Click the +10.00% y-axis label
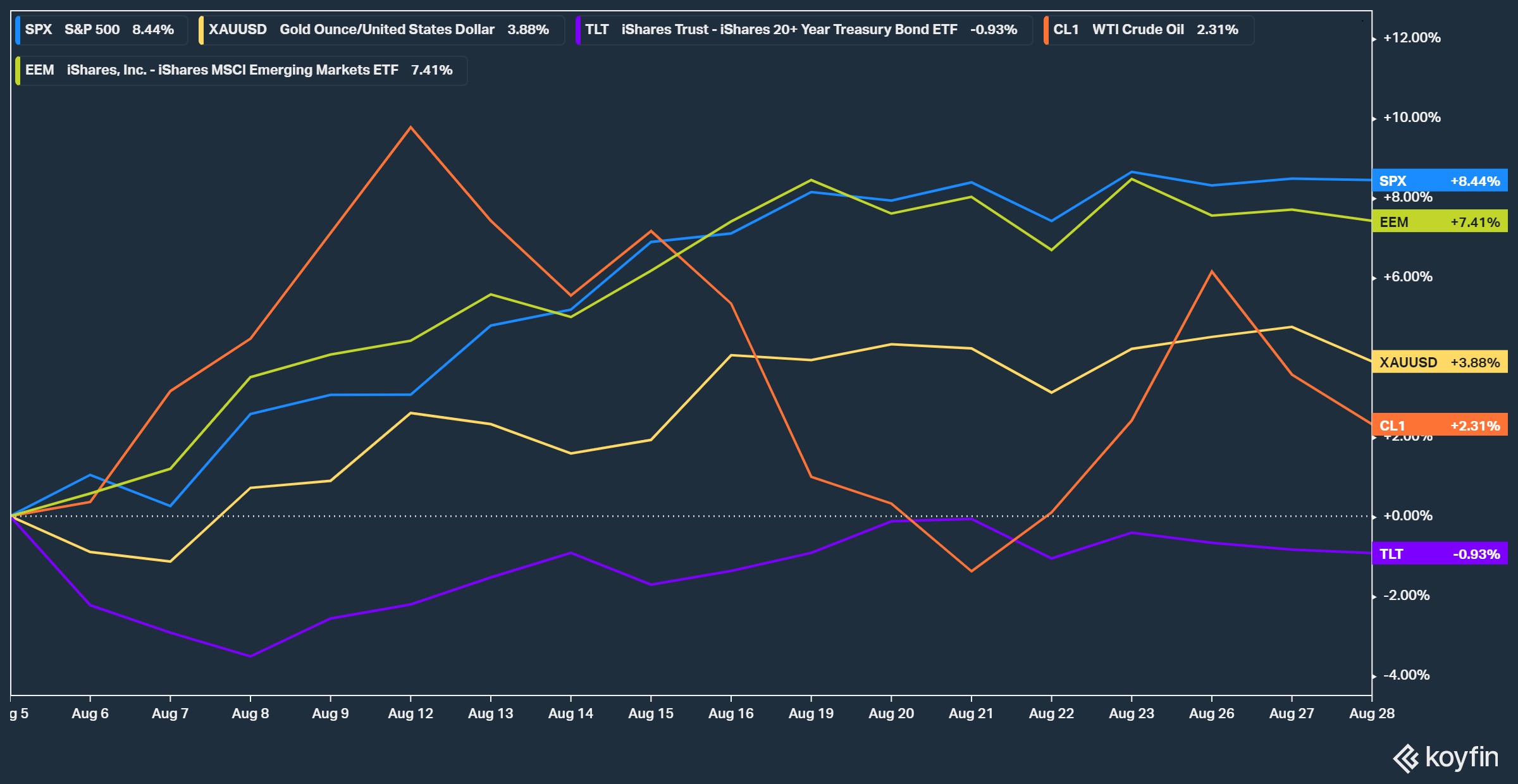Image resolution: width=1518 pixels, height=784 pixels. (x=1412, y=118)
